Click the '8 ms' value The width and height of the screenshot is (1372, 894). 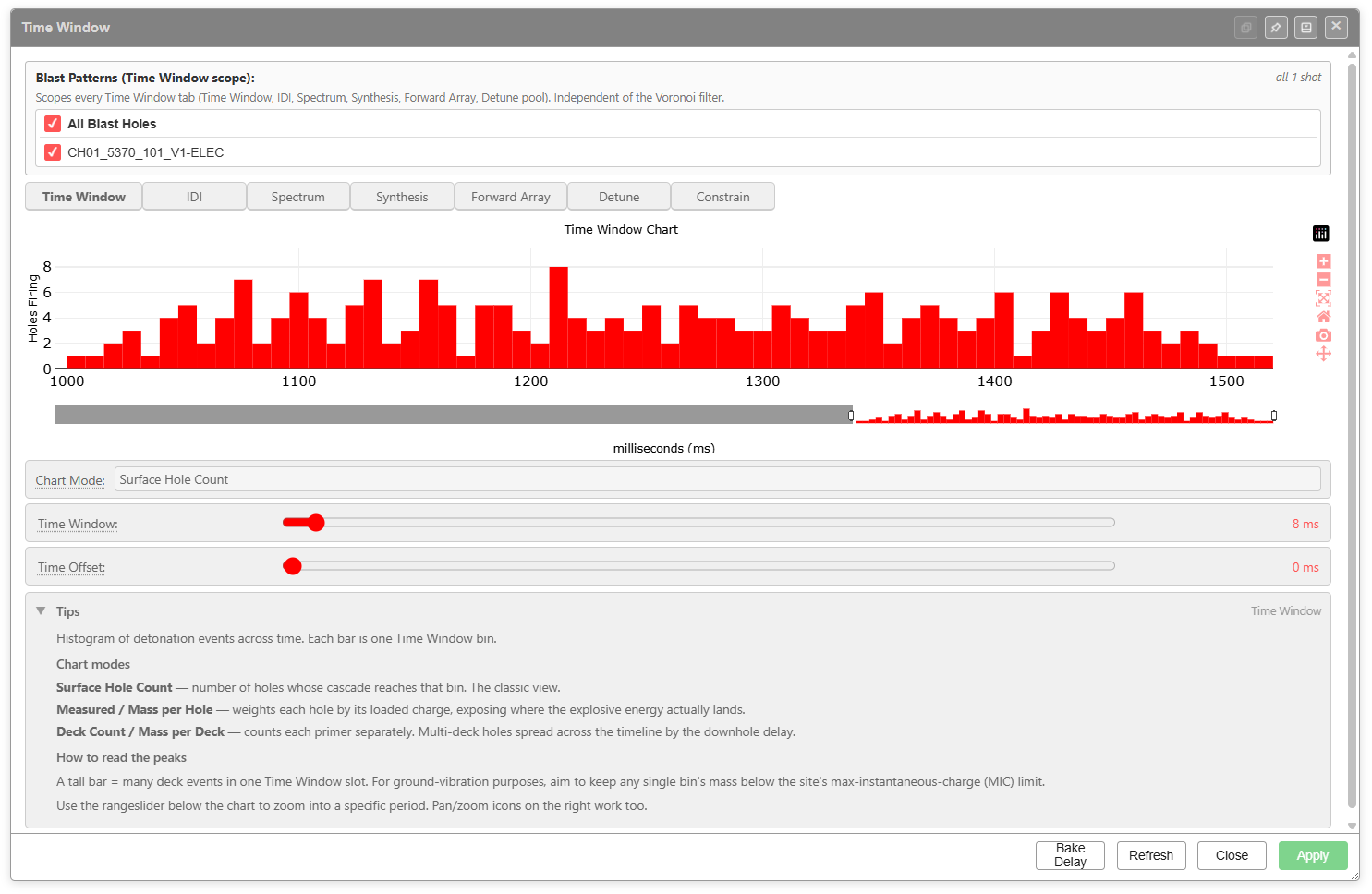[x=1305, y=524]
